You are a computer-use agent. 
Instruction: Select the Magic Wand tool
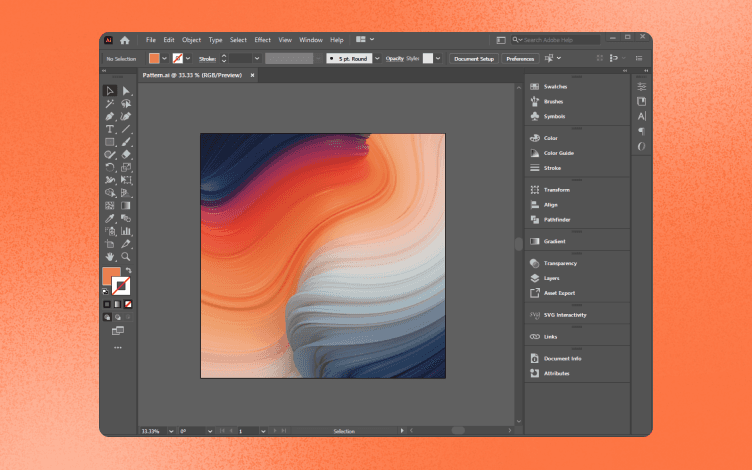(x=110, y=103)
